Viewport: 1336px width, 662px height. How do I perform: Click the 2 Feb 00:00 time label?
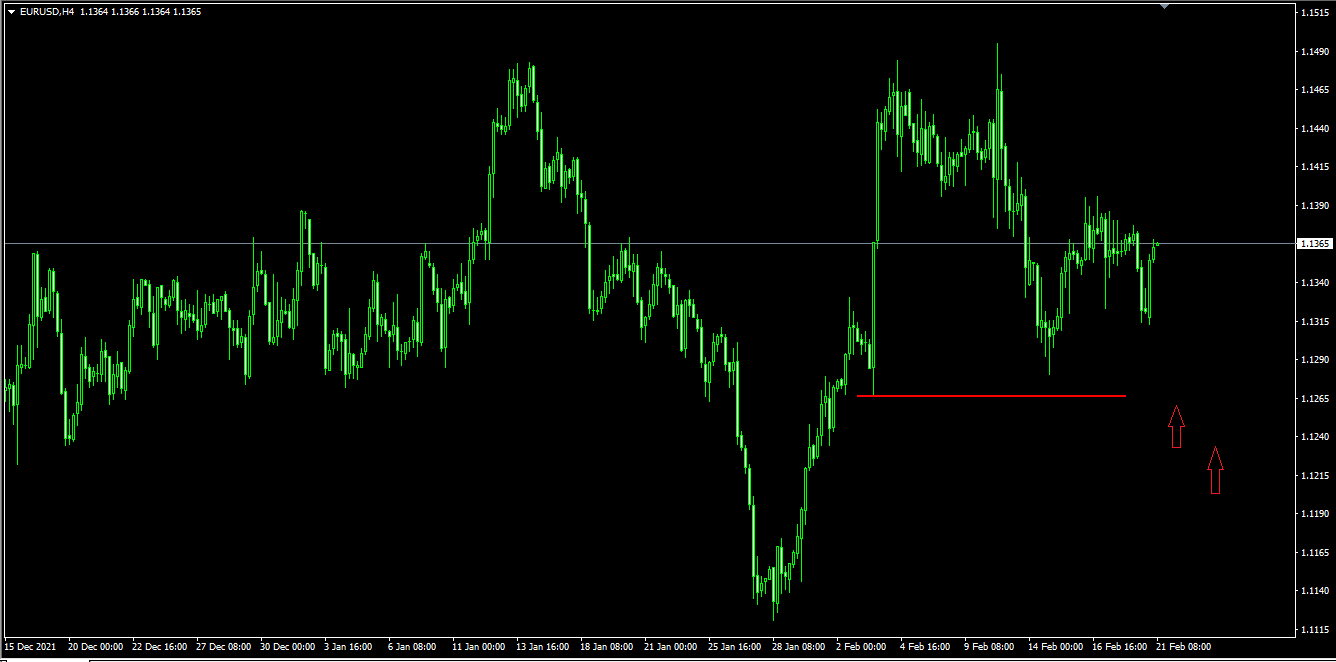point(861,647)
